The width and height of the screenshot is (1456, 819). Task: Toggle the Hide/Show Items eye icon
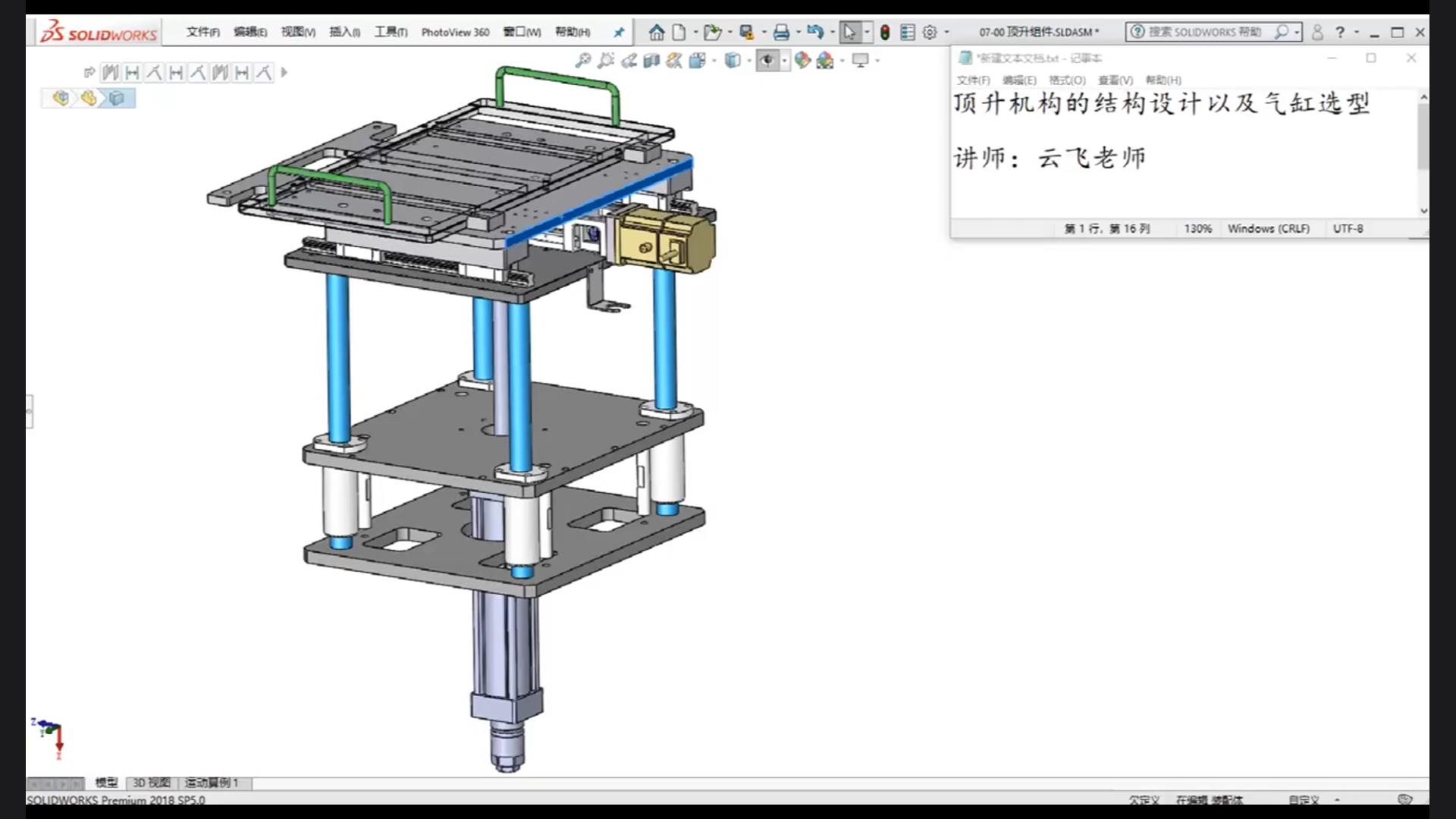(767, 60)
